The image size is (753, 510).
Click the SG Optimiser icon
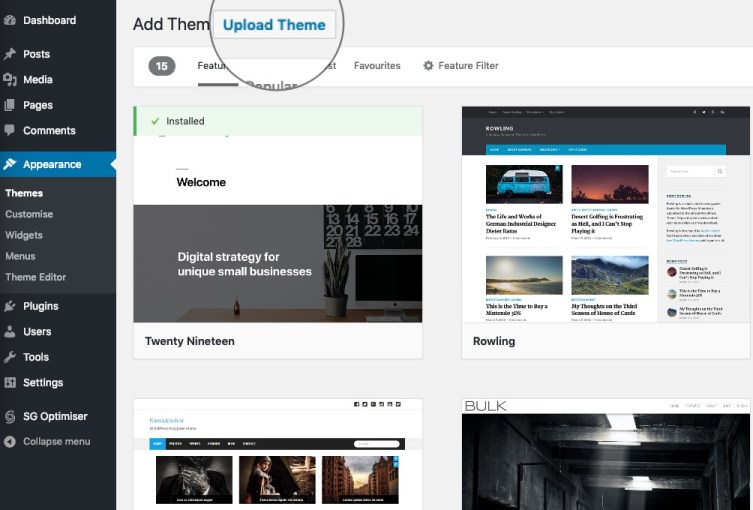[9, 417]
